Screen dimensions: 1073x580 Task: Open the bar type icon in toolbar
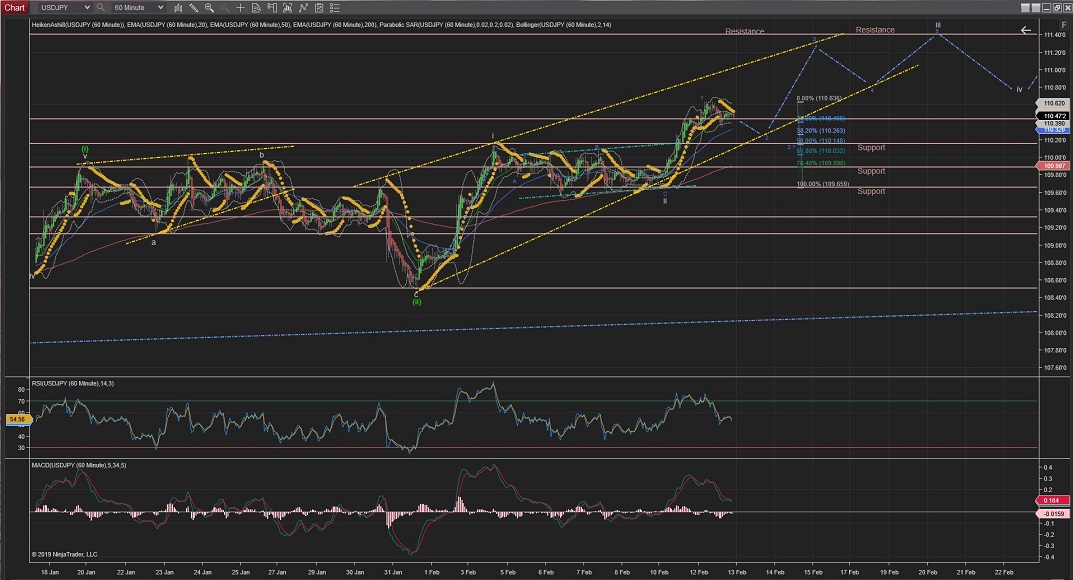coord(178,7)
